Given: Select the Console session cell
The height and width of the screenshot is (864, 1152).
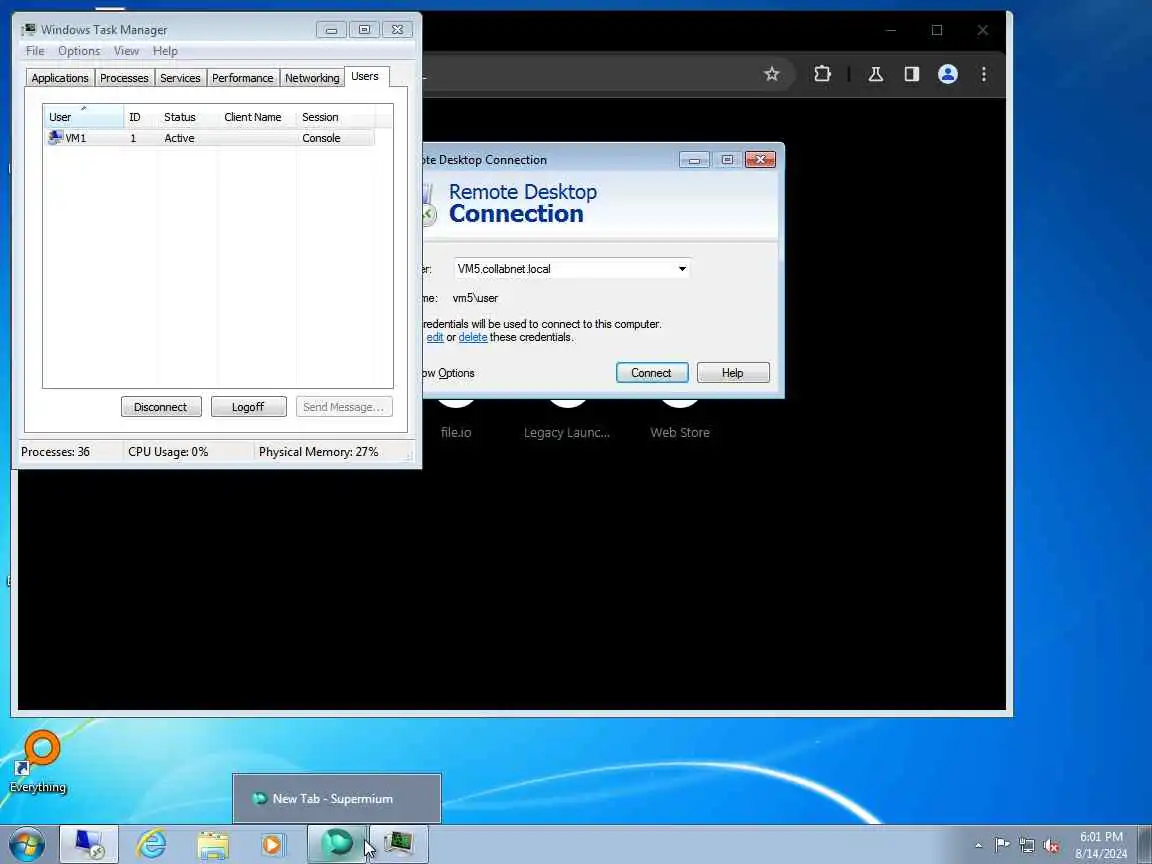Looking at the screenshot, I should [321, 138].
